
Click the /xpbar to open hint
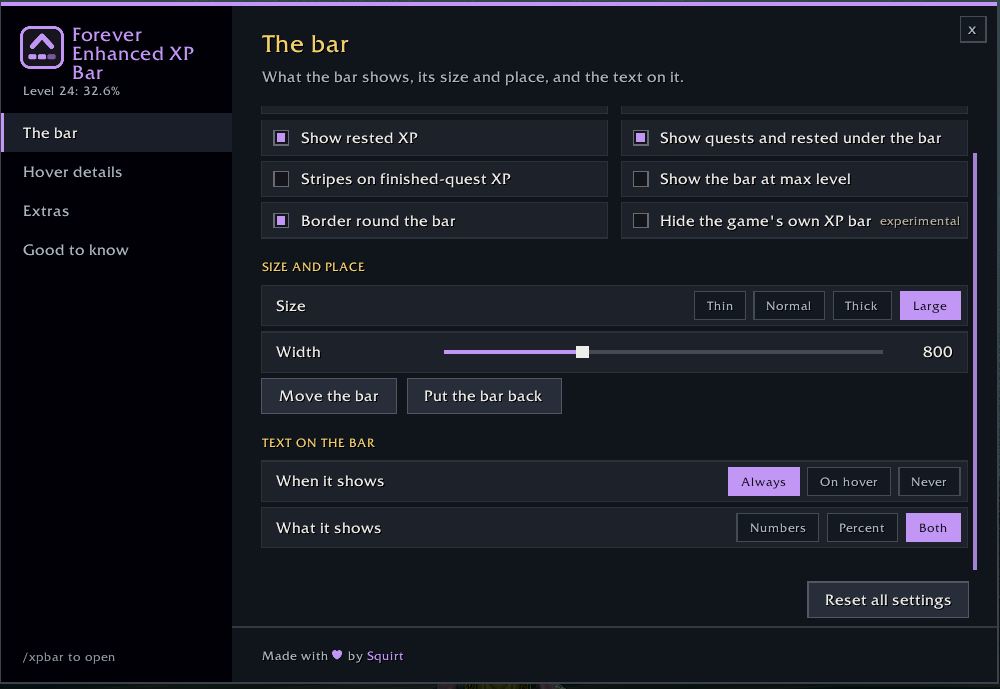(69, 657)
